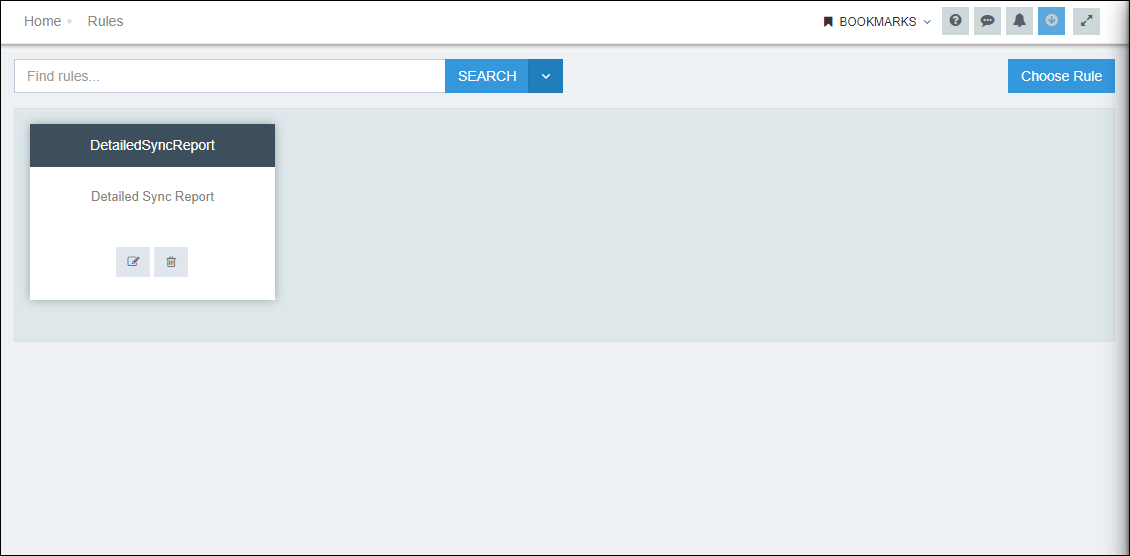Image resolution: width=1130 pixels, height=556 pixels.
Task: Go to Home in the breadcrumb
Action: coord(42,21)
